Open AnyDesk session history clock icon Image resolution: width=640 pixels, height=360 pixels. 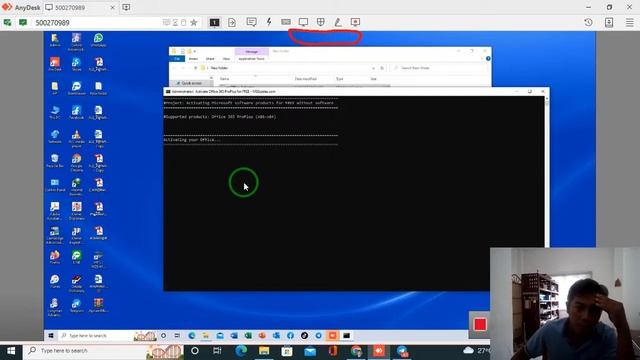click(x=588, y=22)
